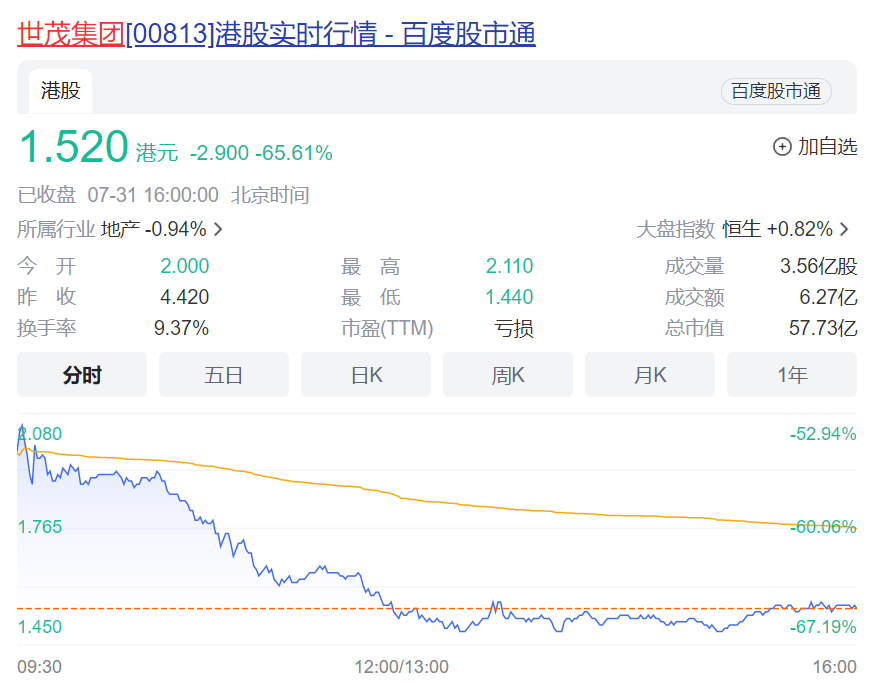Expand the 大盘指数 恒生 chevron arrow
The image size is (880, 683).
[844, 229]
